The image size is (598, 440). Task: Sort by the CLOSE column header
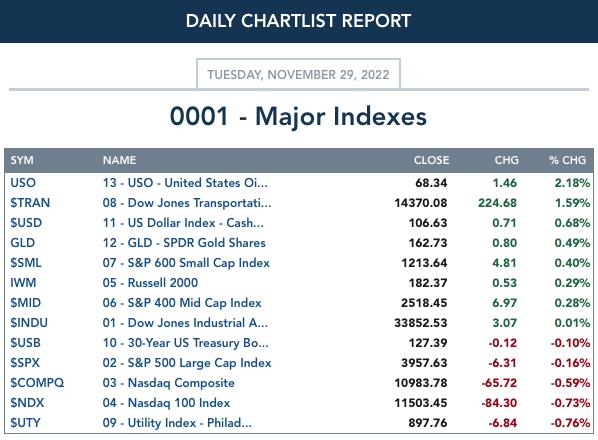tap(431, 160)
